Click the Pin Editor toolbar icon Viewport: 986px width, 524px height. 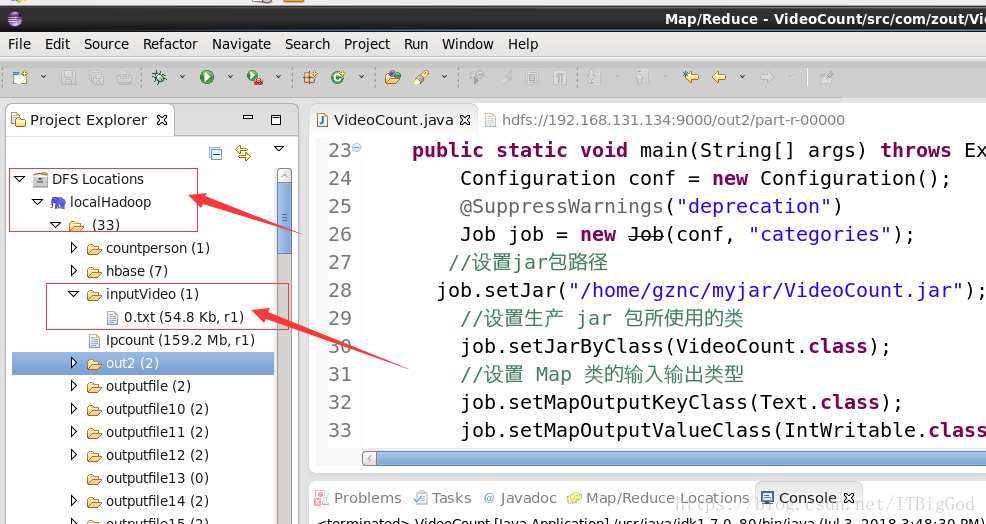(x=827, y=77)
